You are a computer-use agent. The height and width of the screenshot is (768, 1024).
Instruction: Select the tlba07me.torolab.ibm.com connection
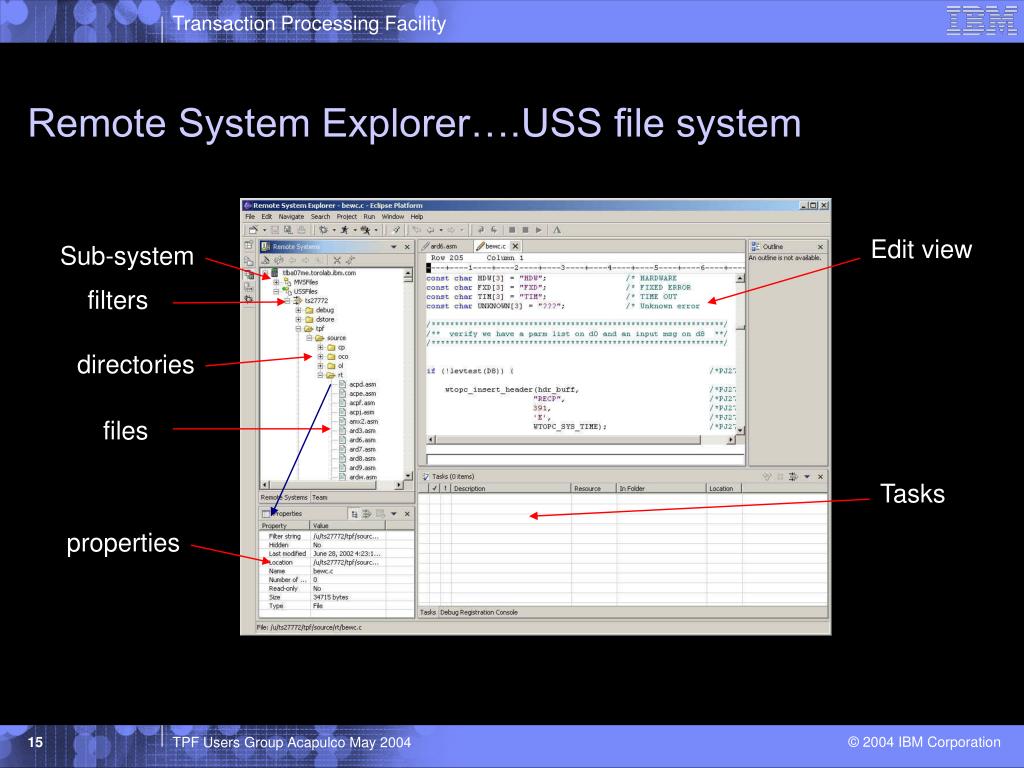tap(319, 273)
